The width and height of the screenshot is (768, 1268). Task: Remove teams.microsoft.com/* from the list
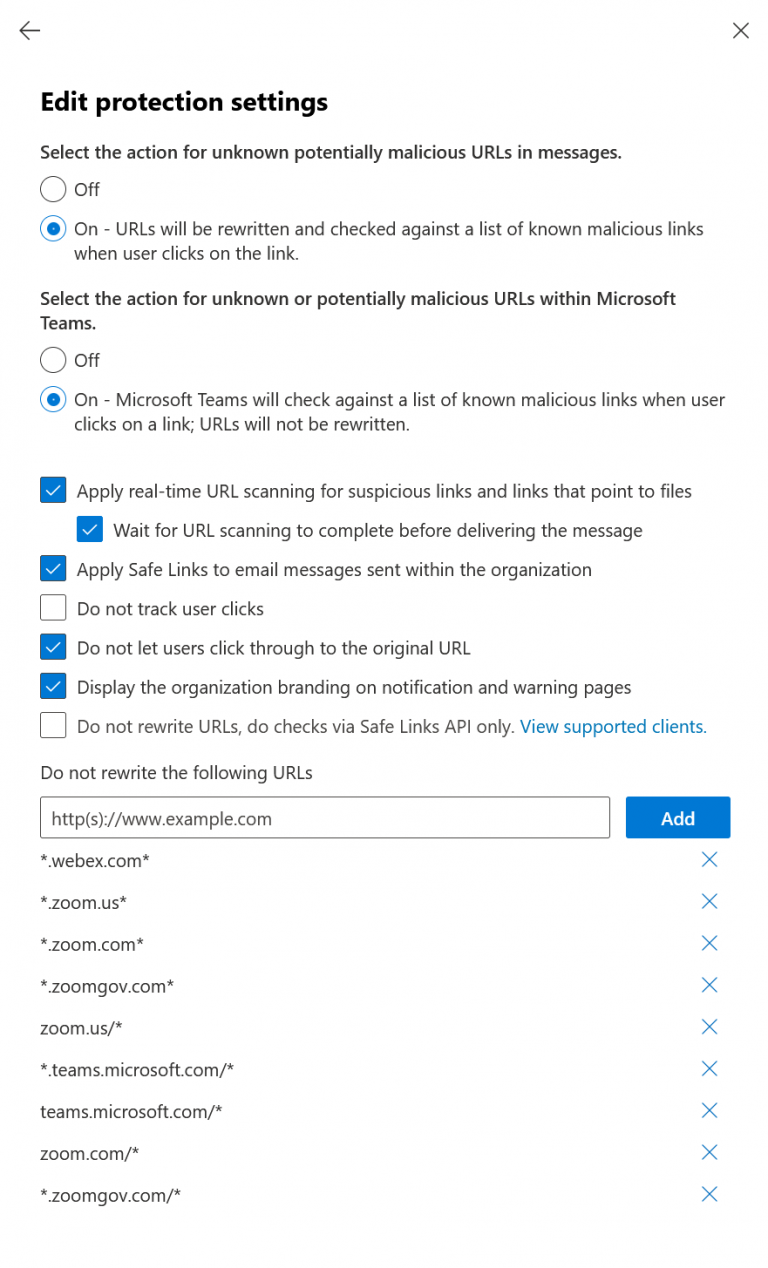pos(710,1110)
